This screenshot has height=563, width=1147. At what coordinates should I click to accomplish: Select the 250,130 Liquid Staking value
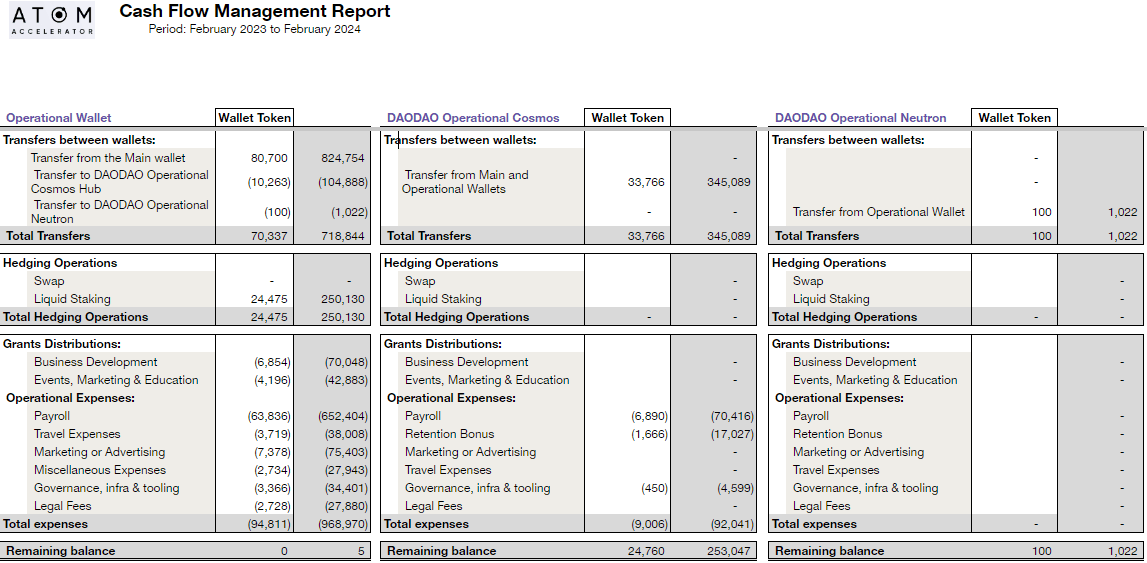345,299
